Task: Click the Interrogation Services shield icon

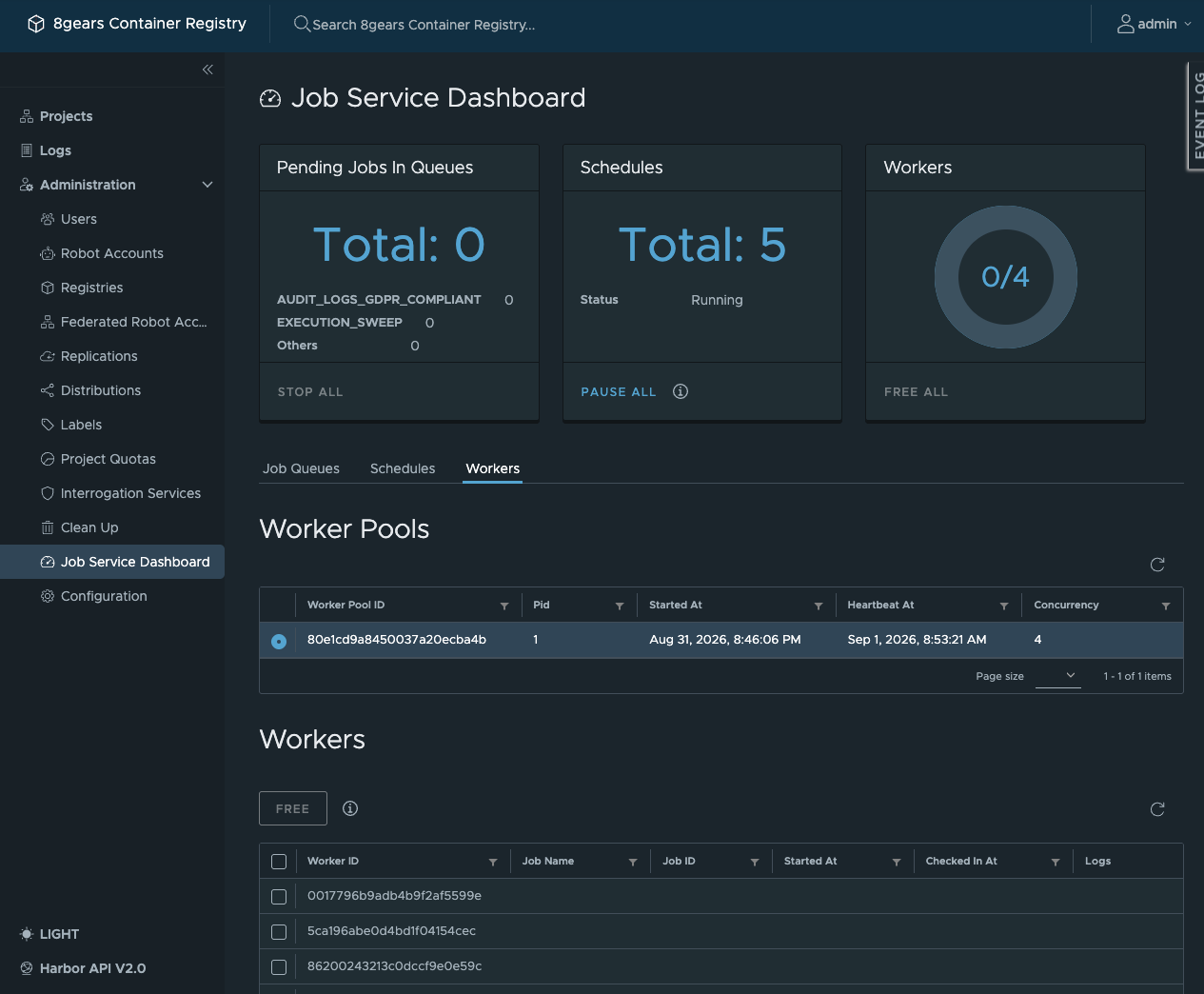Action: tap(48, 493)
